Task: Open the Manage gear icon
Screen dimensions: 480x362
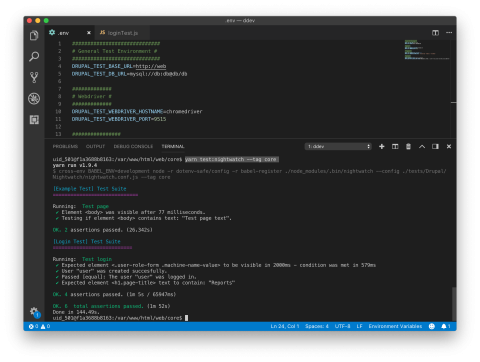Action: coord(34,312)
